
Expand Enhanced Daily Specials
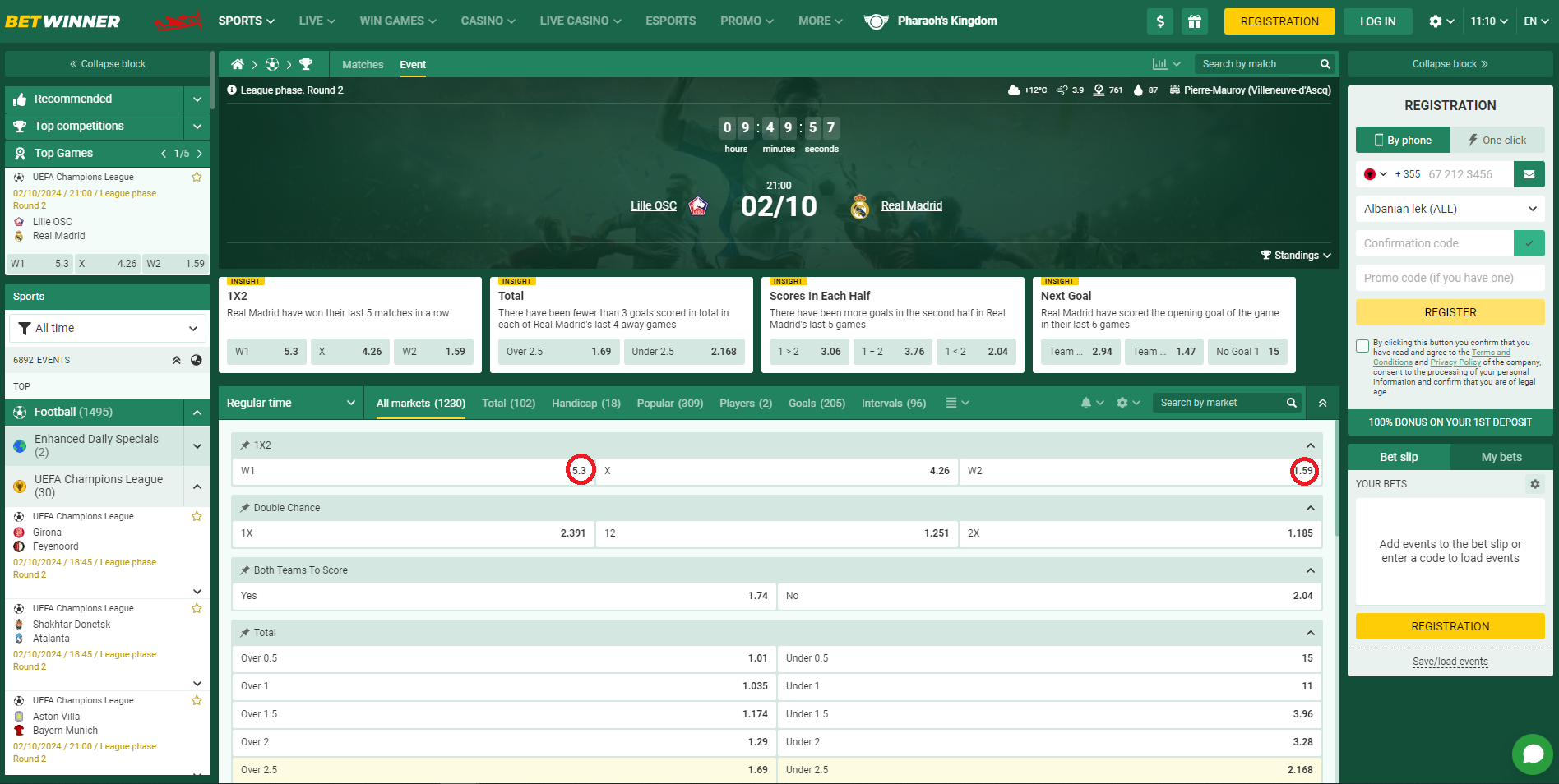click(197, 445)
